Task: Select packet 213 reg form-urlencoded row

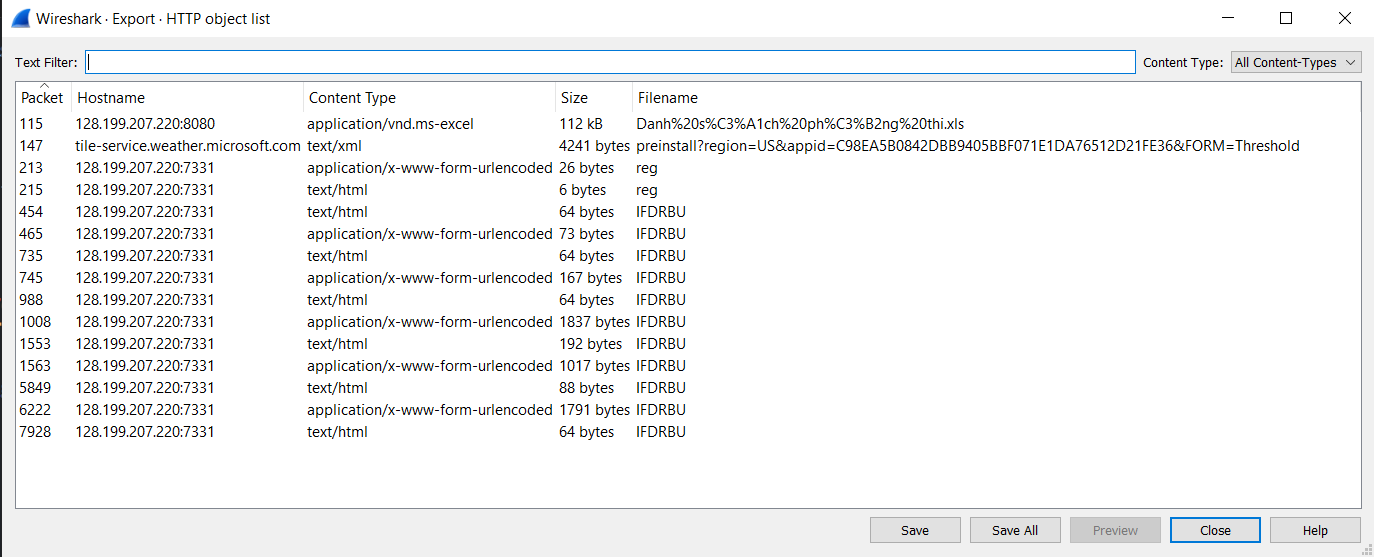Action: pos(688,168)
